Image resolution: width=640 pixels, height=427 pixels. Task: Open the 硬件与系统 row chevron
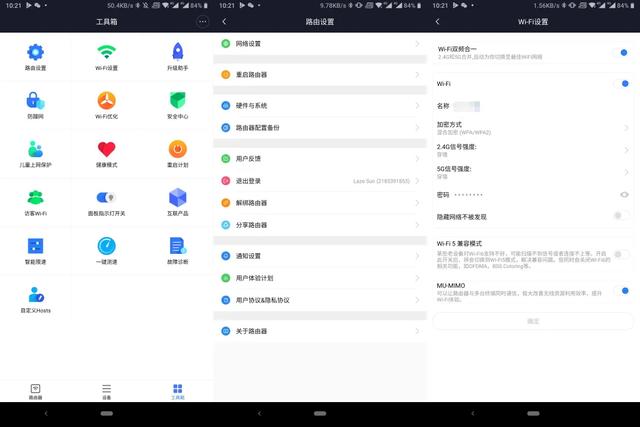click(x=417, y=105)
